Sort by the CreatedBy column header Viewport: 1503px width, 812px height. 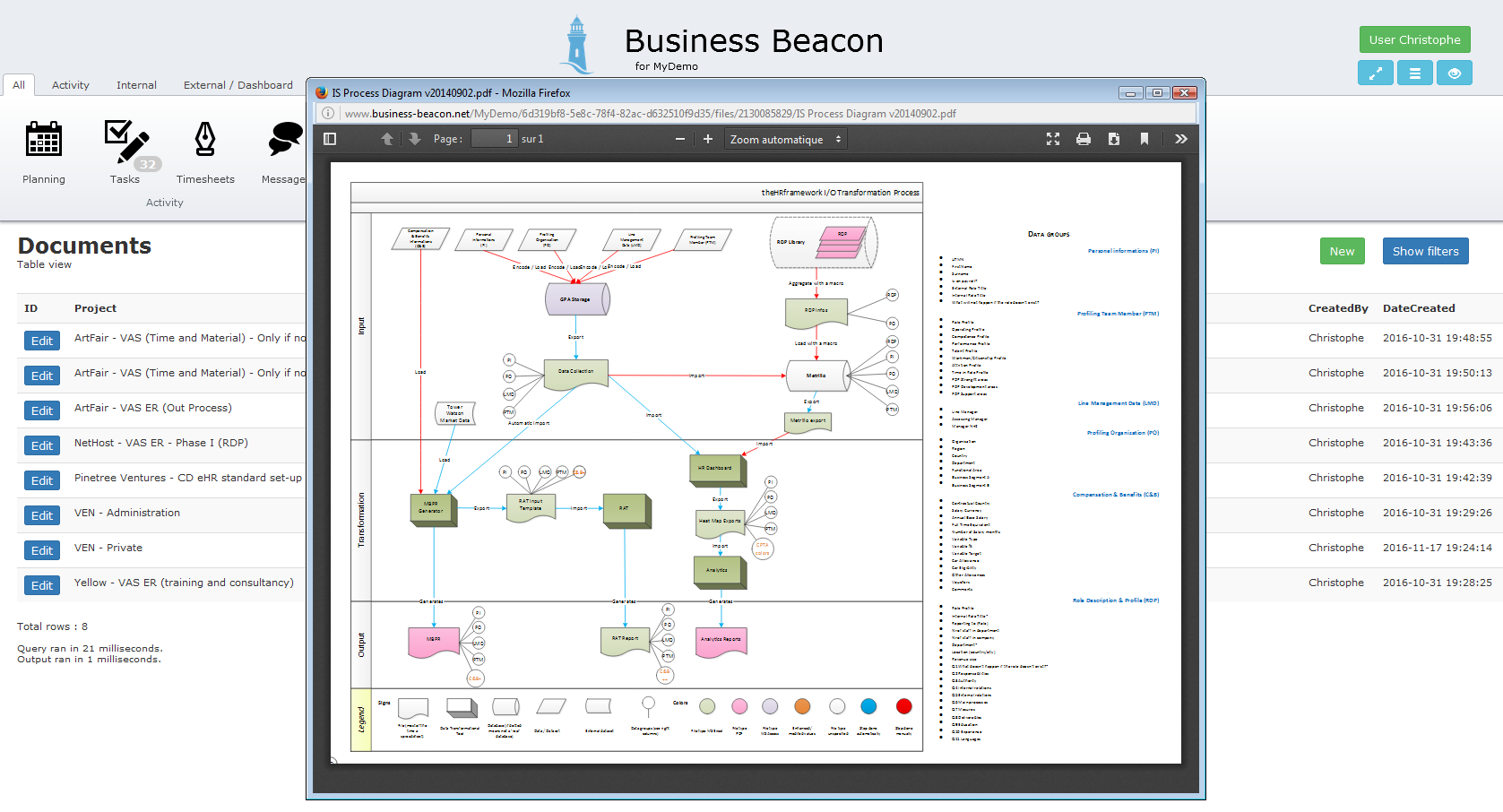click(x=1338, y=308)
